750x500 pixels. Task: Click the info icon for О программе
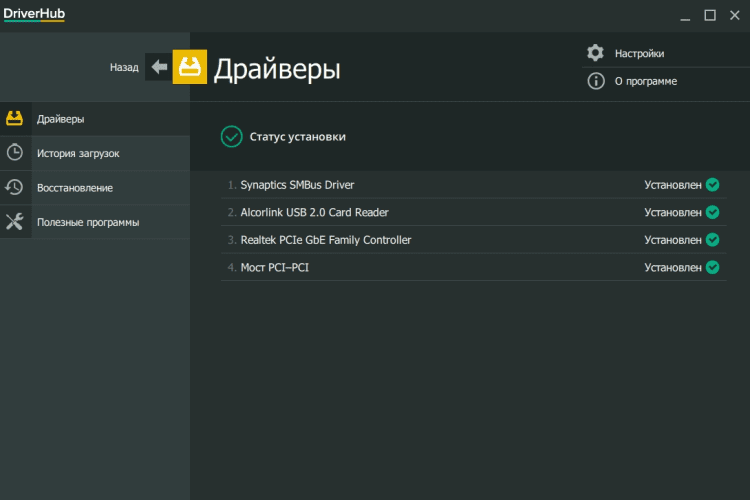(596, 81)
